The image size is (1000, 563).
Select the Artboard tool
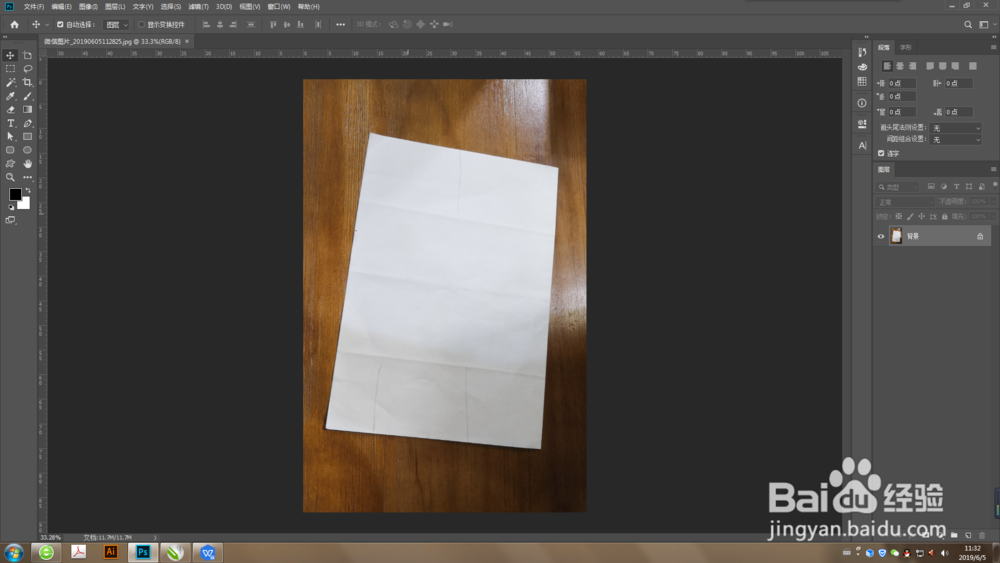(x=27, y=55)
